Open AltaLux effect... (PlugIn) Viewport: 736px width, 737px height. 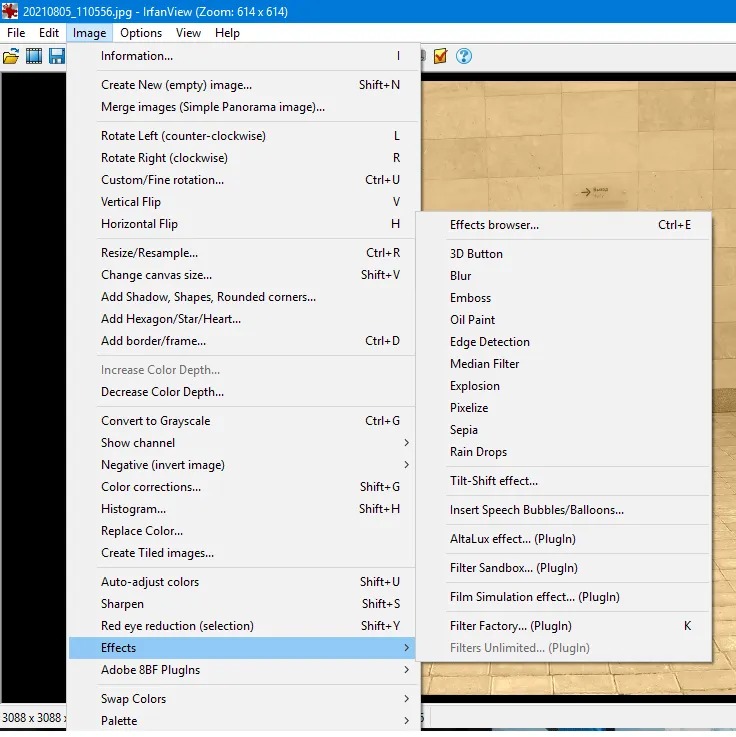tap(564, 539)
